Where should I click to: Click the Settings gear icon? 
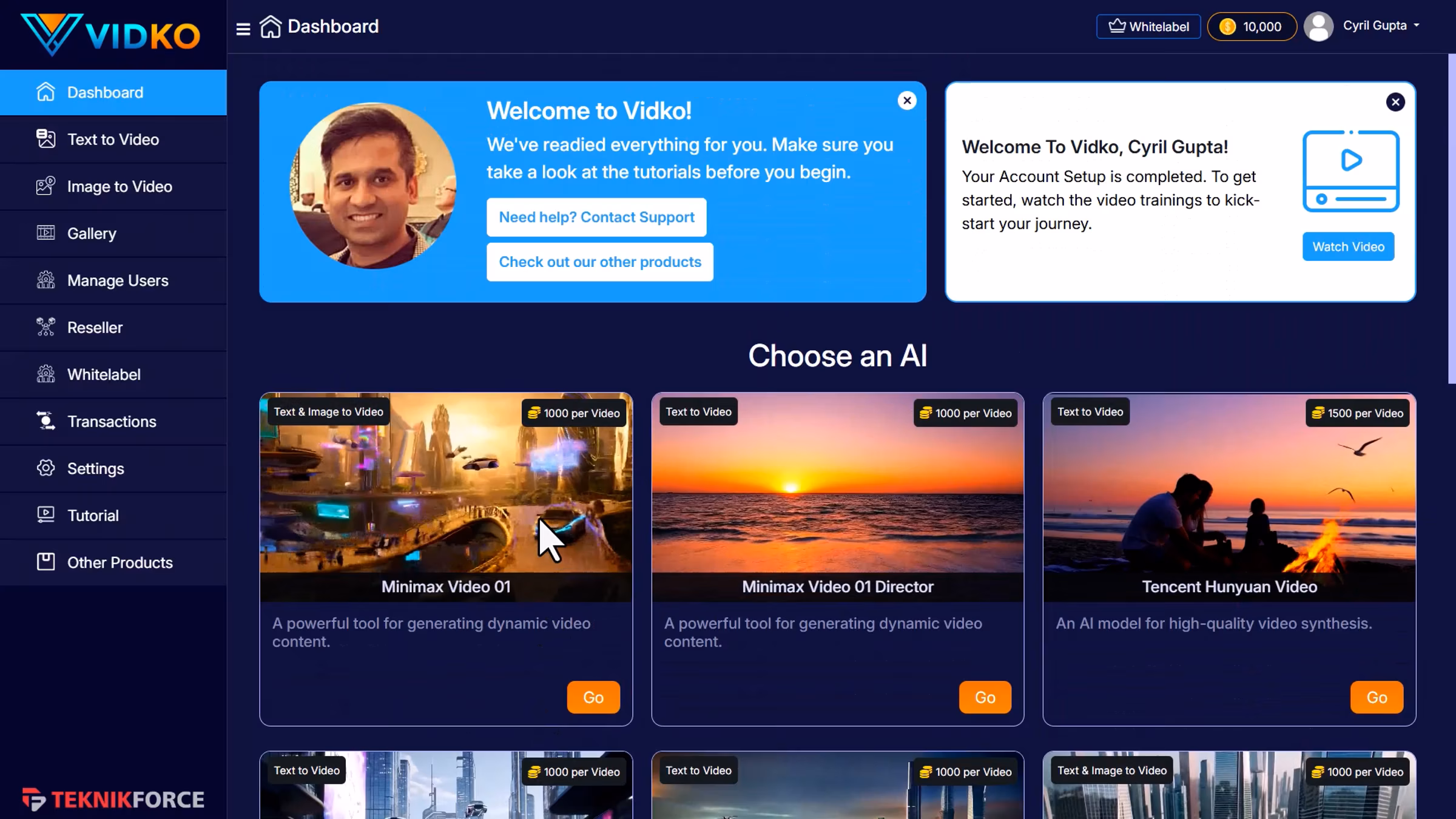click(45, 468)
